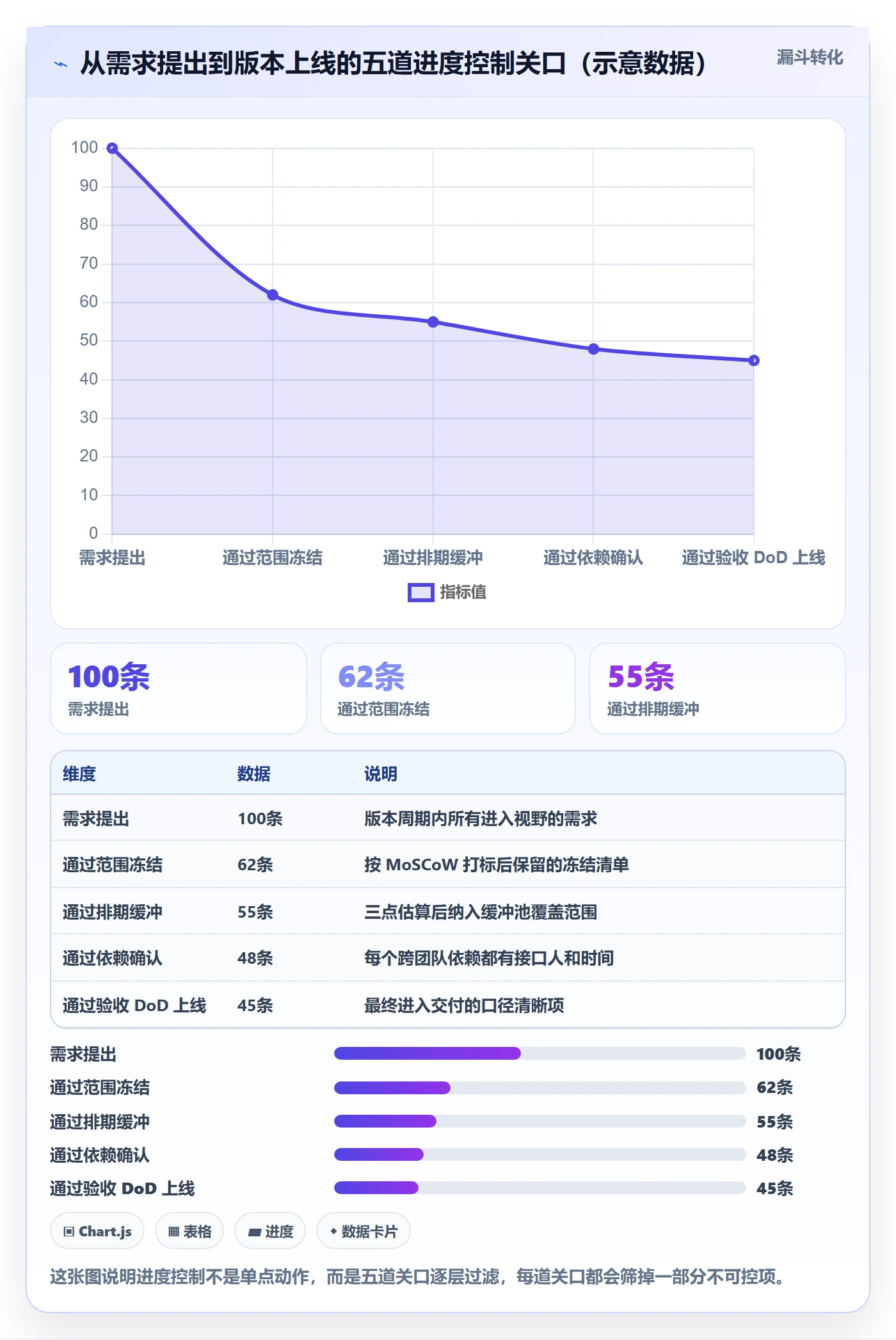
Task: Open the 100条 需求提出 data card
Action: 179,689
